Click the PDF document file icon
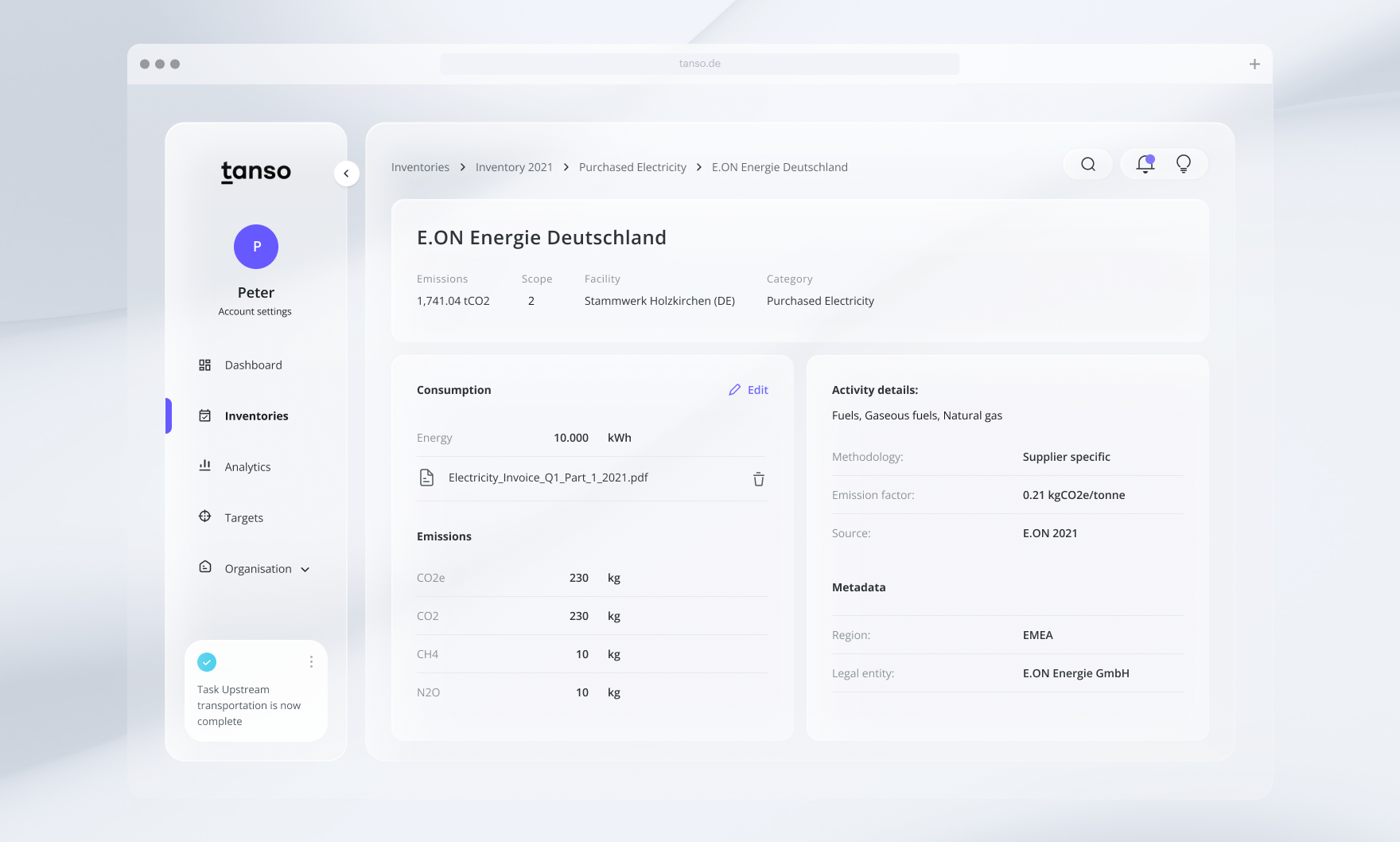The image size is (1400, 842). (427, 478)
